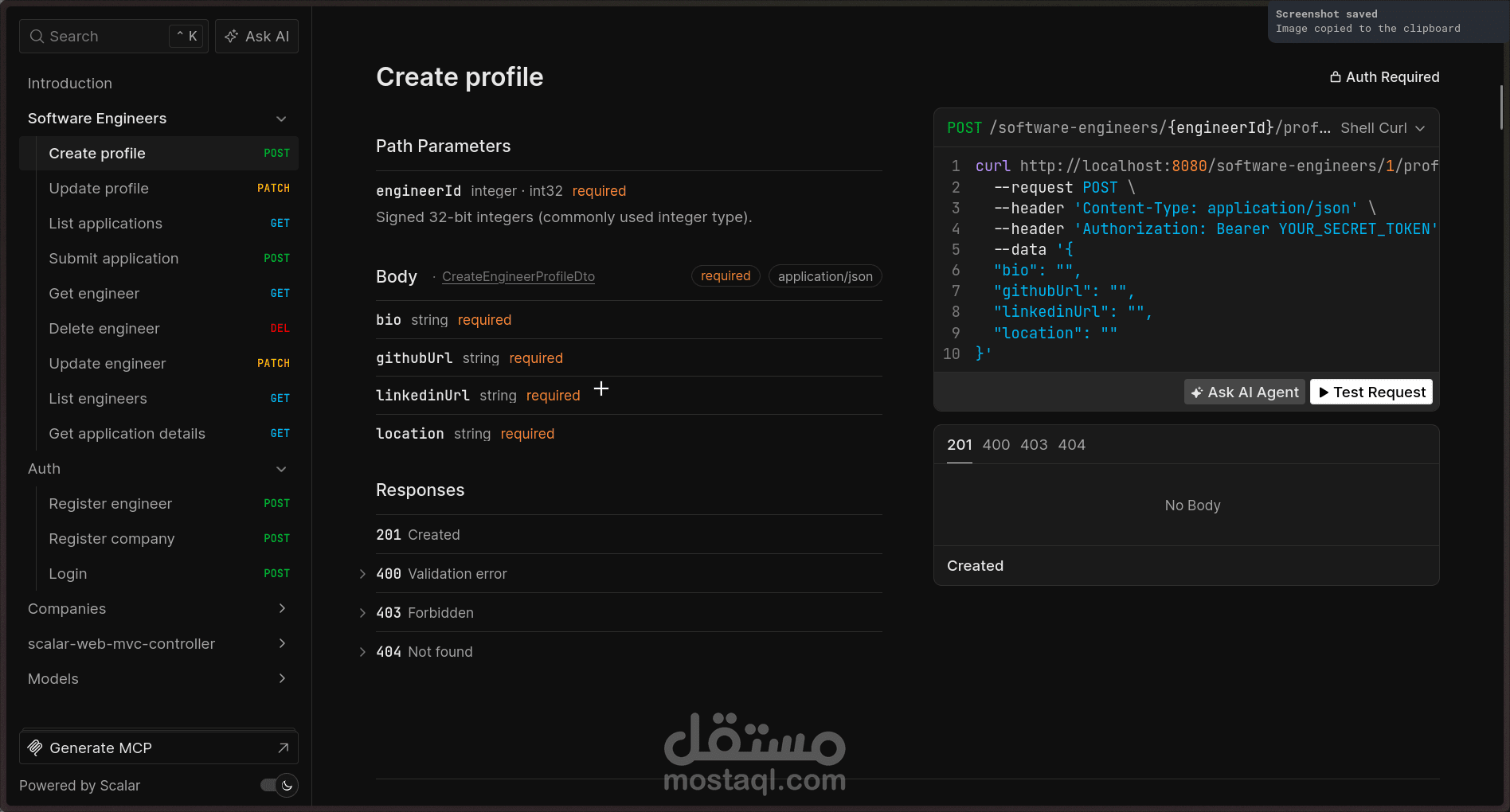
Task: Click the 201 Created response row
Action: [629, 535]
